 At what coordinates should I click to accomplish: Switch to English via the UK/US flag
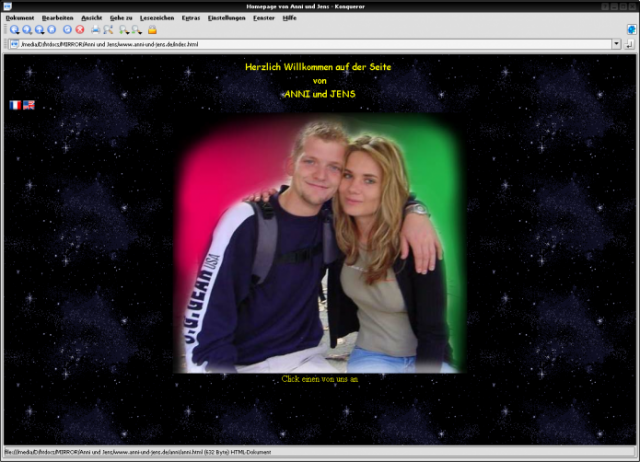29,104
